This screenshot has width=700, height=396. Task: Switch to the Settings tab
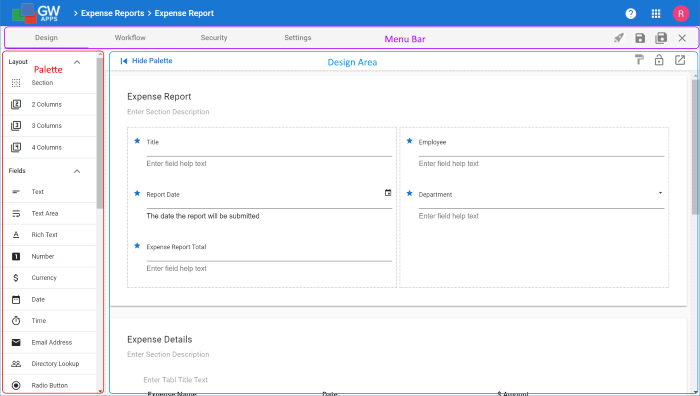pos(298,38)
